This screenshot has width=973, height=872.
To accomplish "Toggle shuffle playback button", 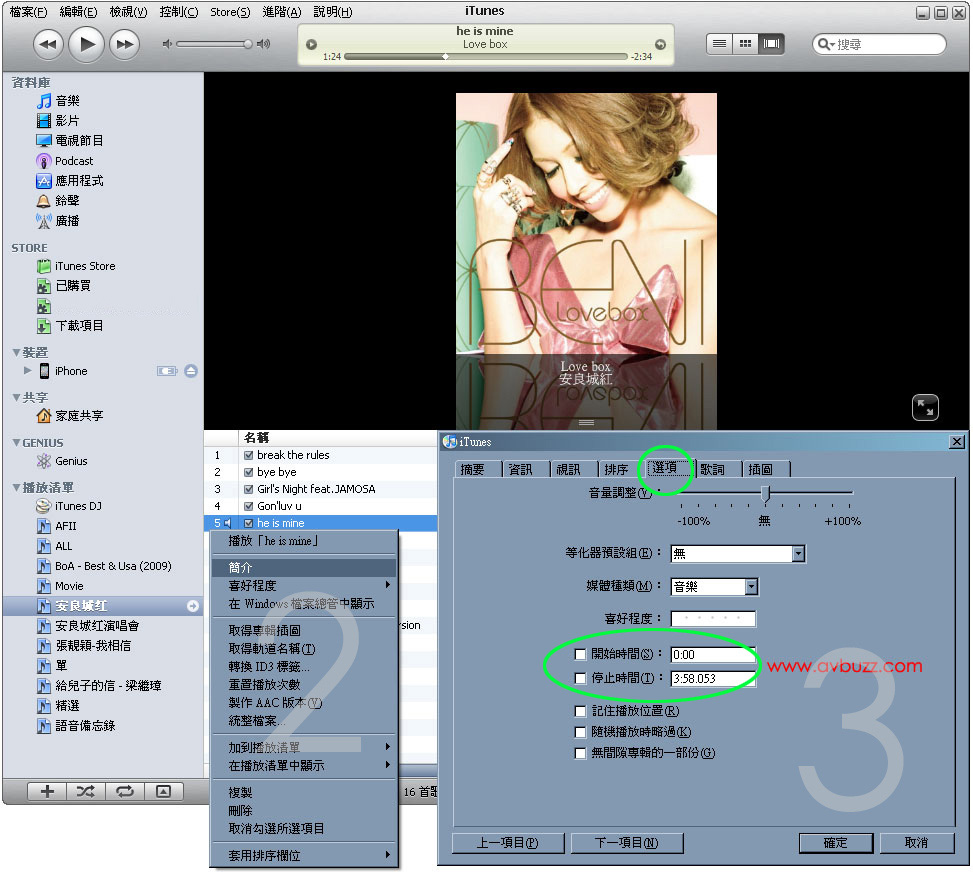I will click(x=86, y=791).
